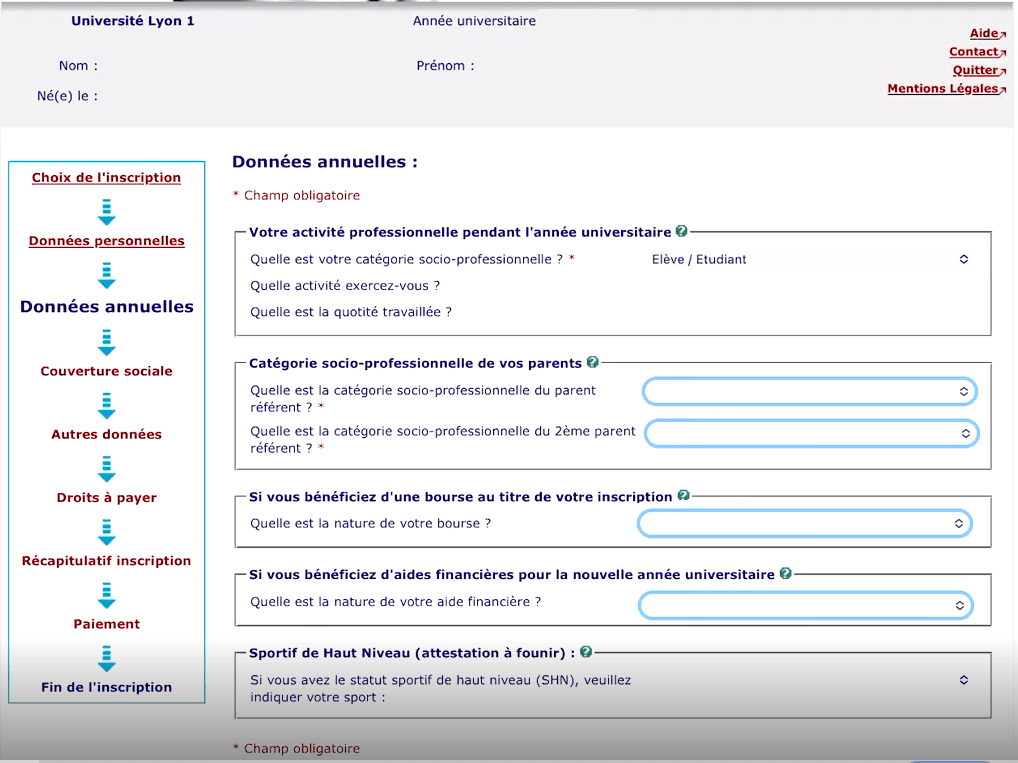
Task: Click the right-side page scrollbar
Action: [x=1012, y=380]
